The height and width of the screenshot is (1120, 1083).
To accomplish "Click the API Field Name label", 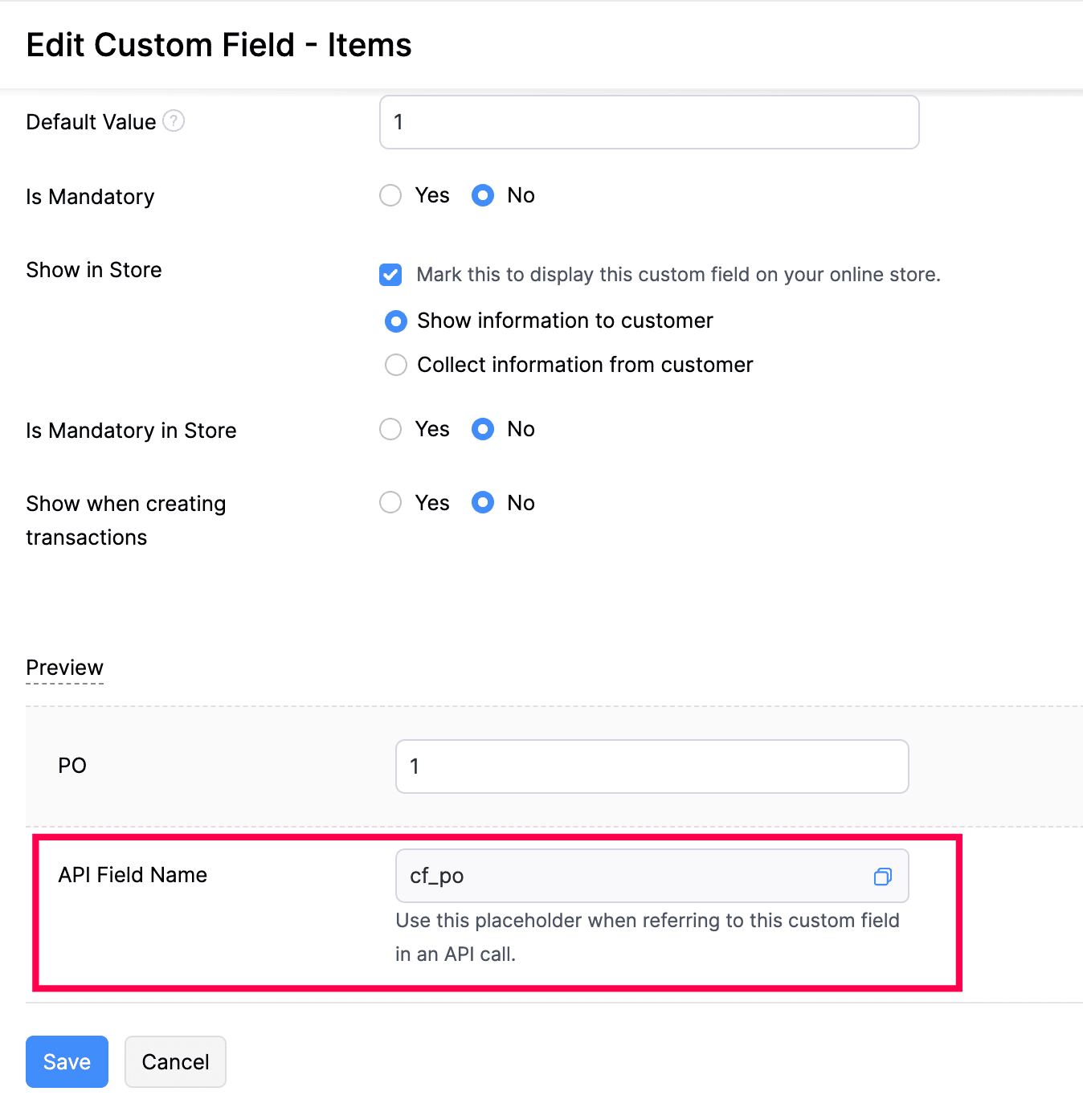I will pyautogui.click(x=133, y=875).
